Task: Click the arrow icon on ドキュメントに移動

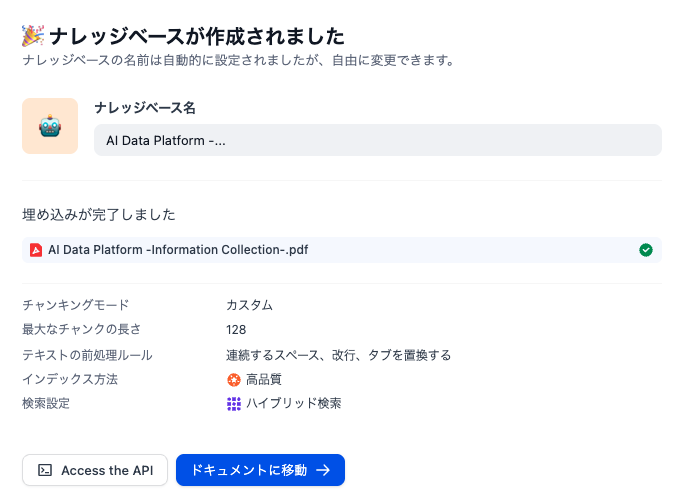Action: 323,470
